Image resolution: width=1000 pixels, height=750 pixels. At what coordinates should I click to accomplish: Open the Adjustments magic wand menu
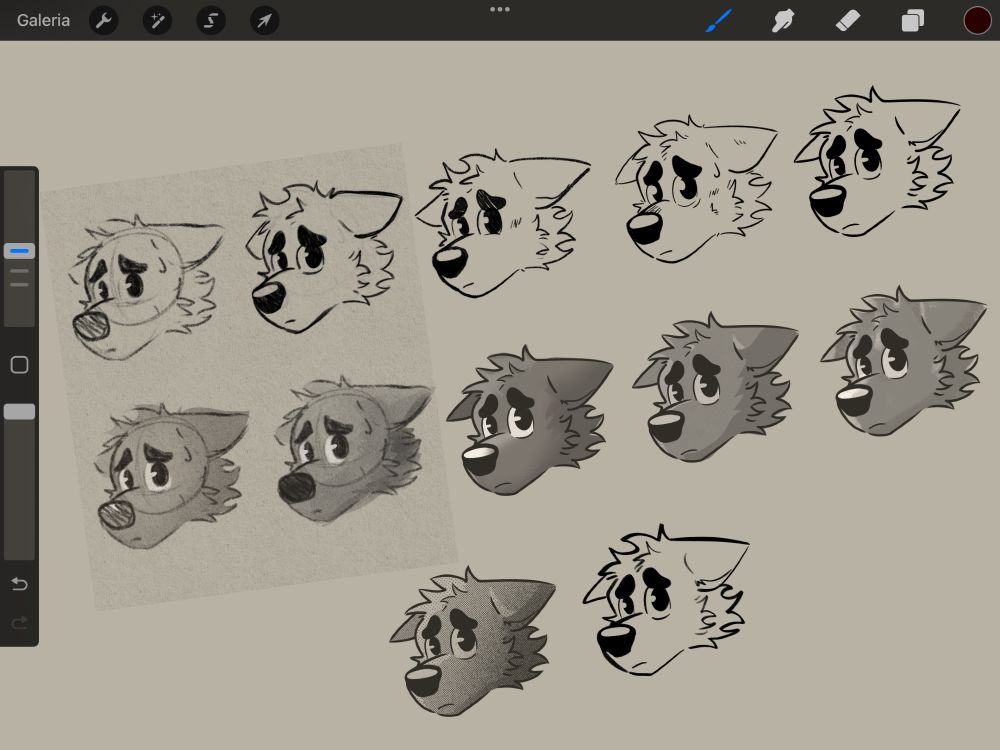coord(158,20)
